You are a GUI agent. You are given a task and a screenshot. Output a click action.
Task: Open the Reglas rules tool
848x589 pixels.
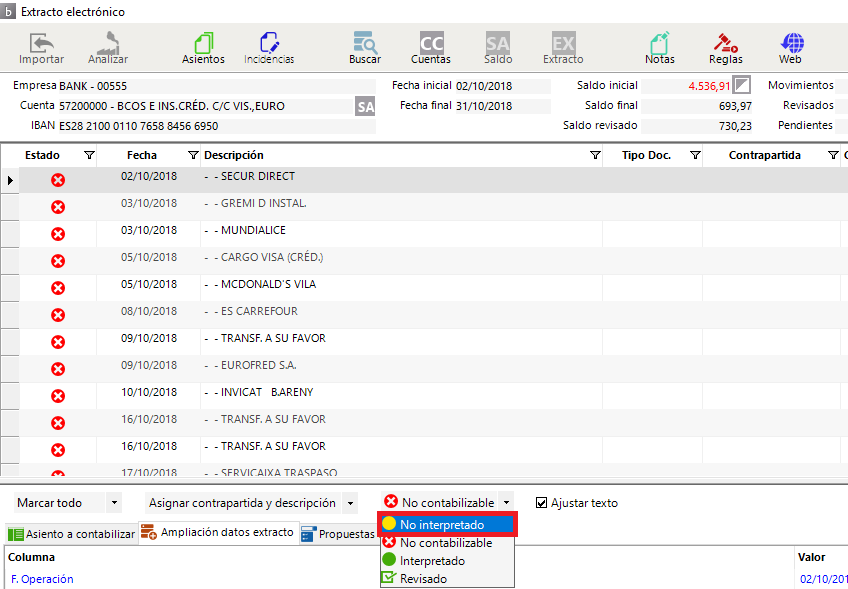(x=726, y=48)
